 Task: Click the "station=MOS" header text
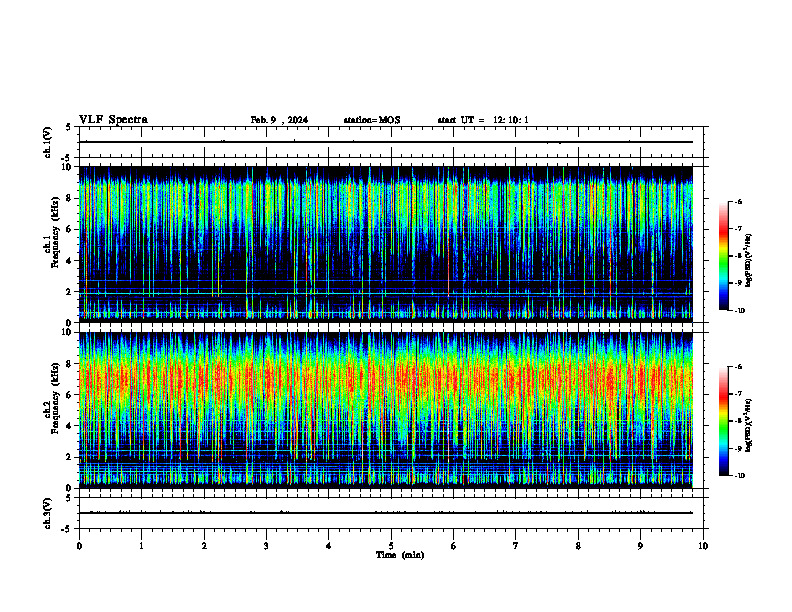click(372, 120)
